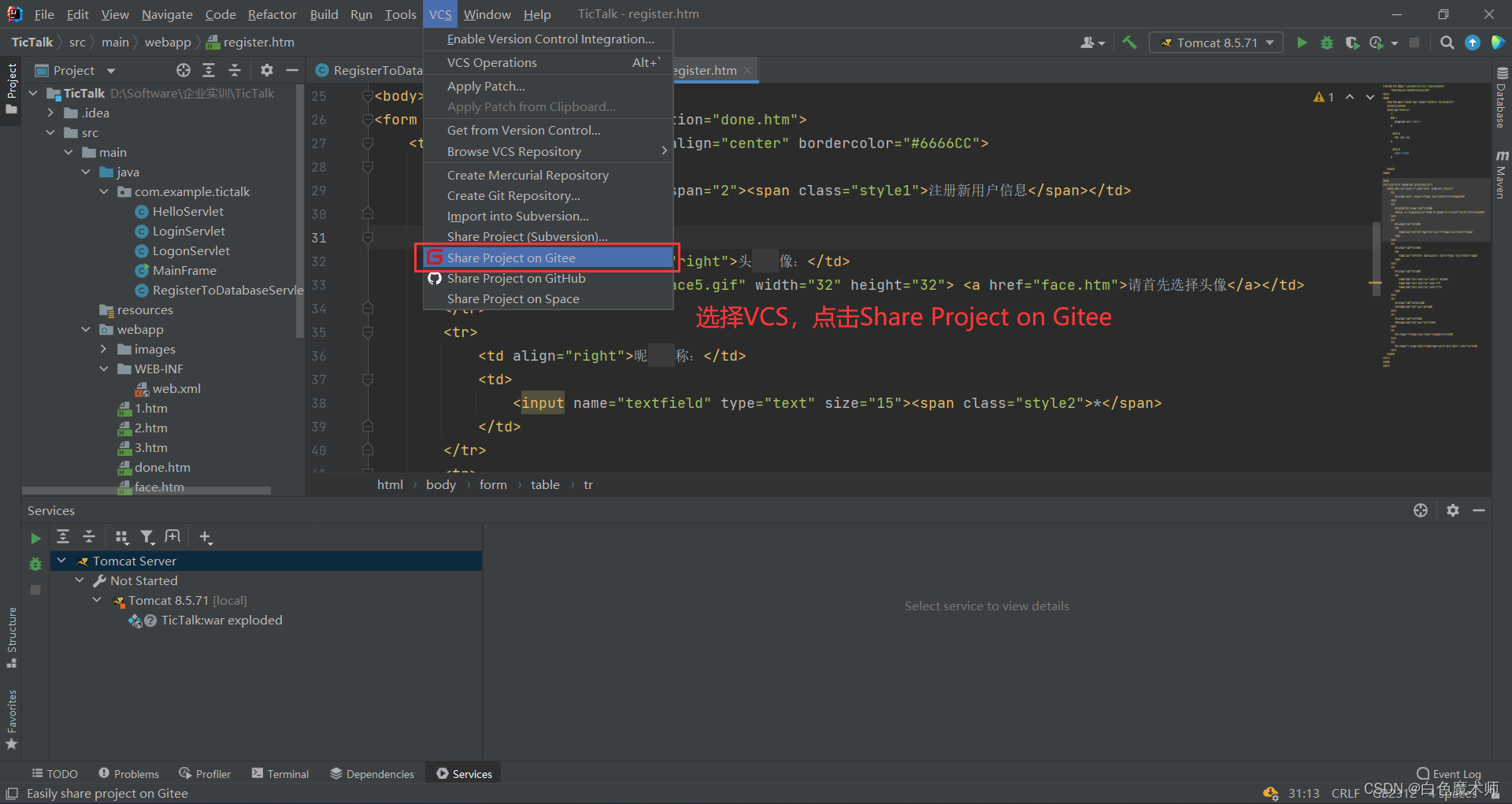
Task: Open the Tools menu
Action: 400,14
